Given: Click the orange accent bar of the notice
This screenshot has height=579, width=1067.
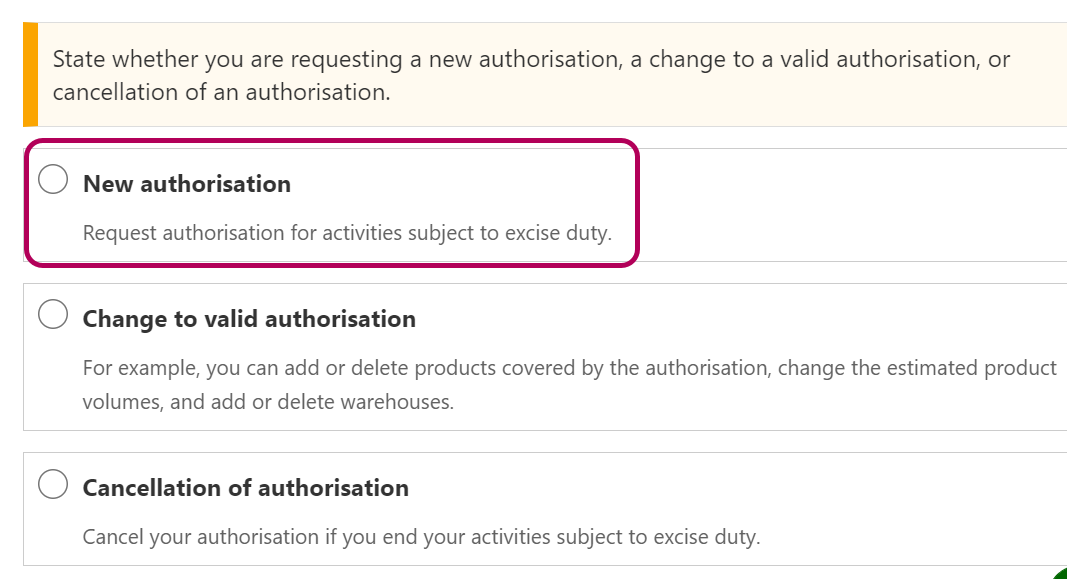Looking at the screenshot, I should 30,74.
